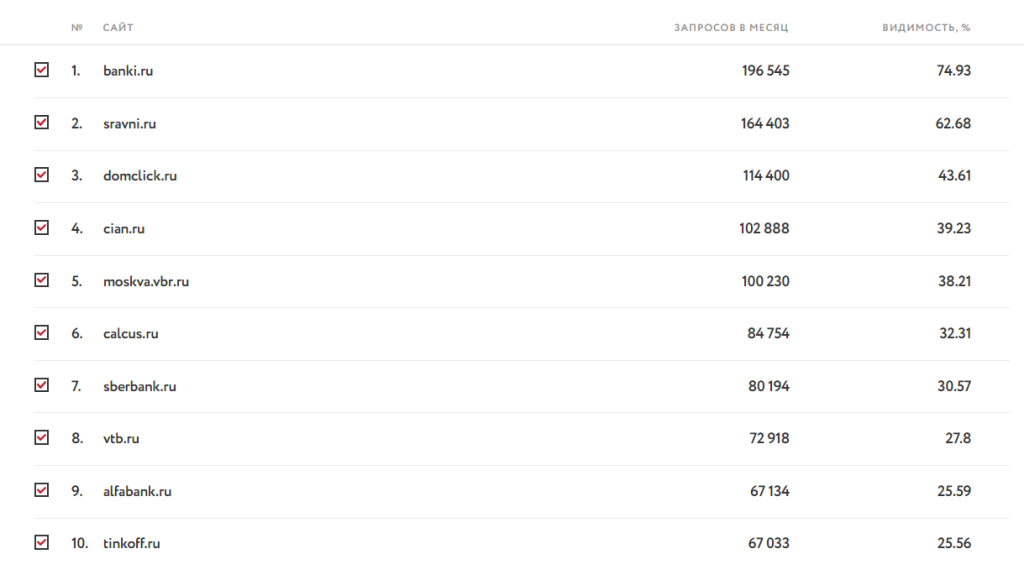Toggle the calcus.ru checkbox
Image resolution: width=1024 pixels, height=575 pixels.
click(41, 333)
